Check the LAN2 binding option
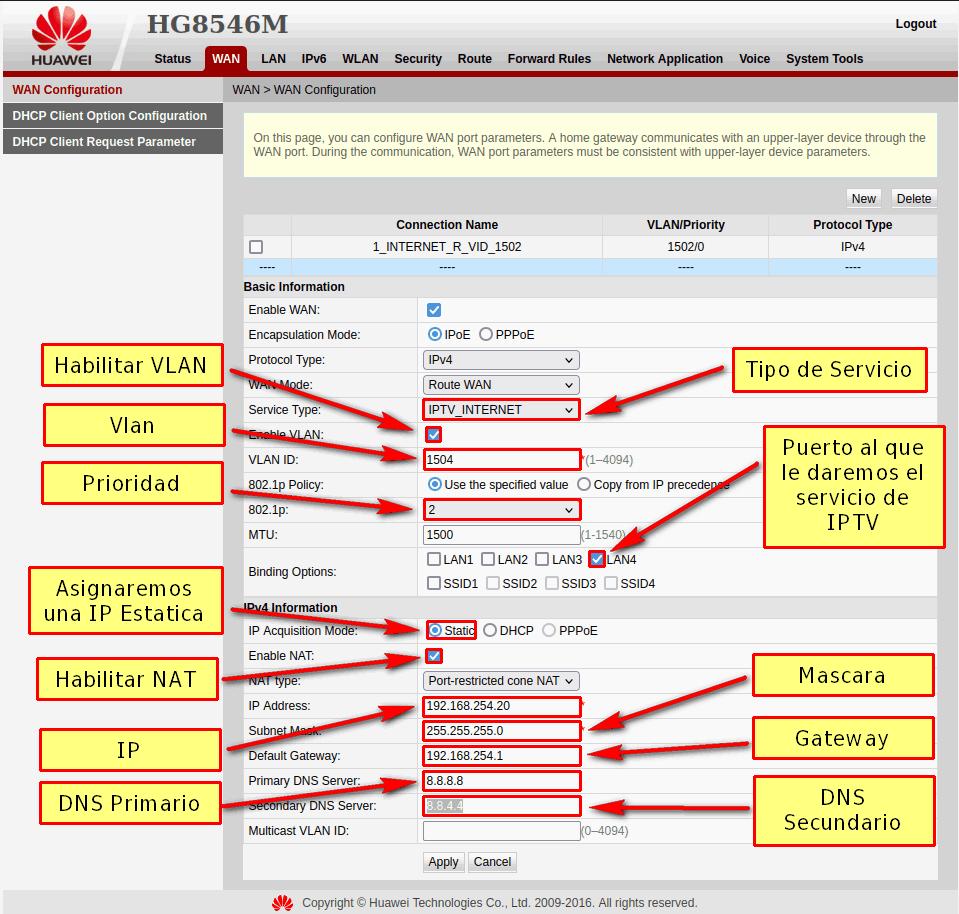This screenshot has height=914, width=959. coord(487,559)
